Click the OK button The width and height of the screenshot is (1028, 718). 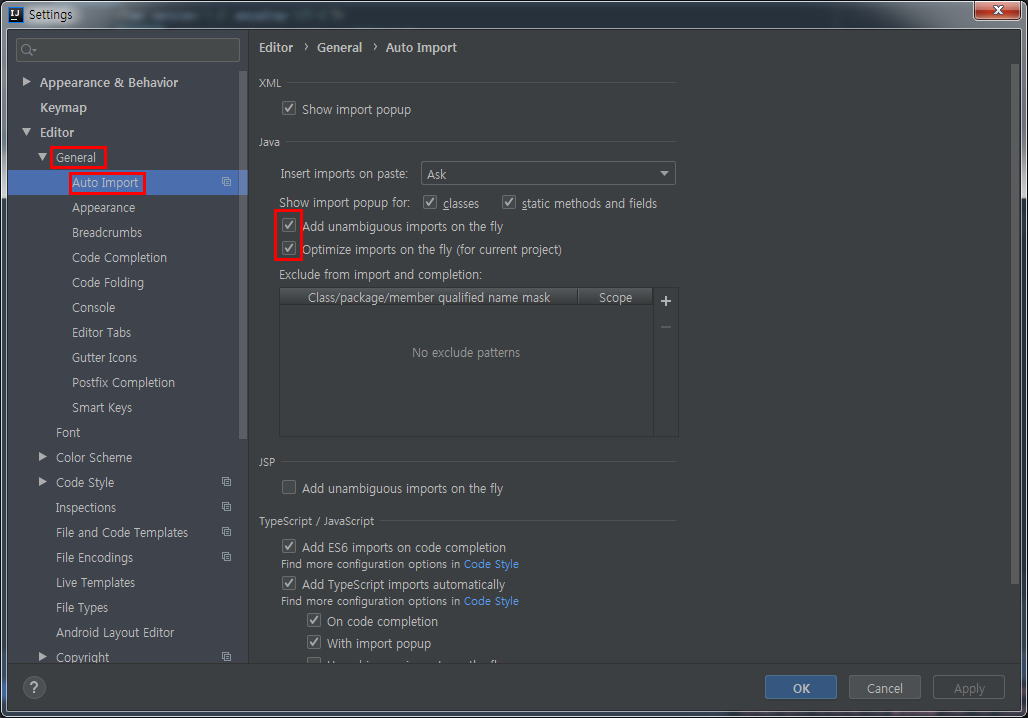click(x=801, y=688)
